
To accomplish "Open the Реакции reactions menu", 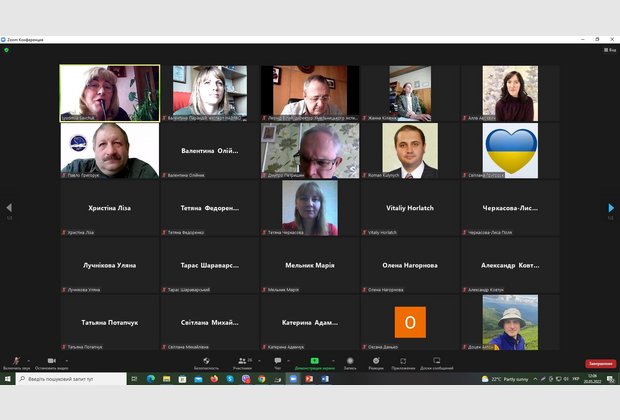I will tap(376, 361).
